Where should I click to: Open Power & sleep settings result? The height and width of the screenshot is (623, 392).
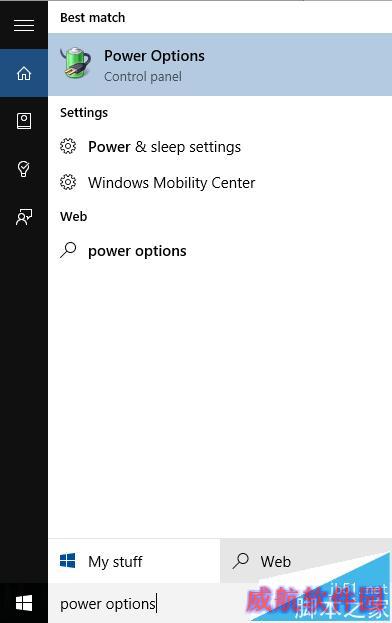point(220,147)
